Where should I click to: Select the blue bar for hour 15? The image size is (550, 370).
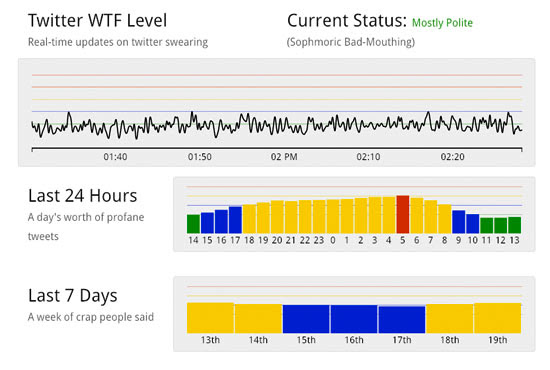tap(207, 223)
